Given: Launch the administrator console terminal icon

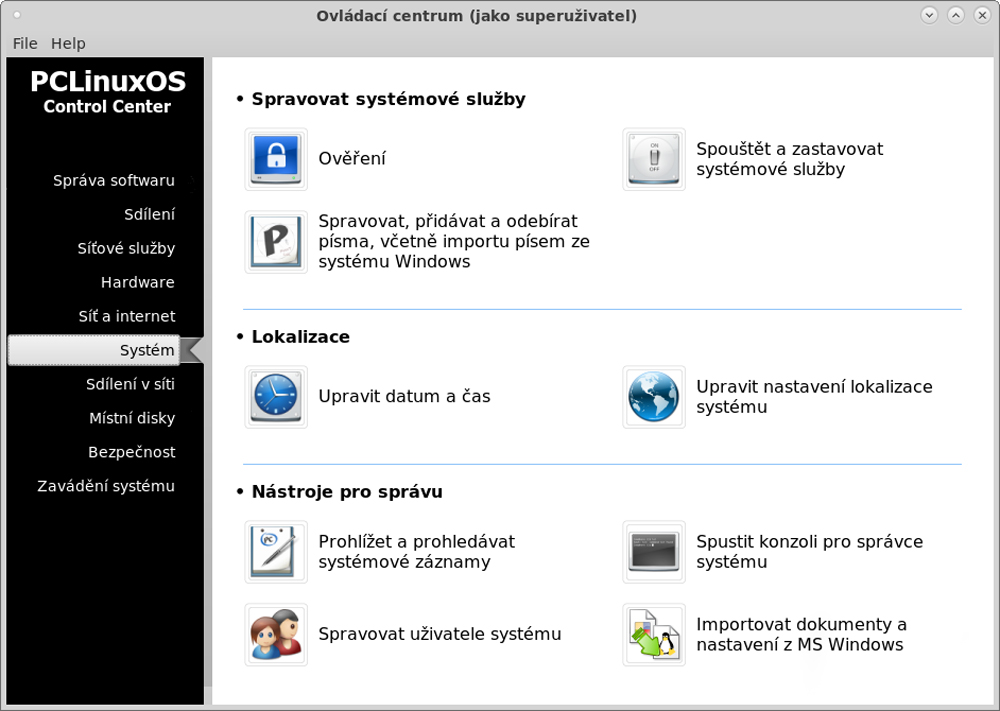Looking at the screenshot, I should pos(654,552).
